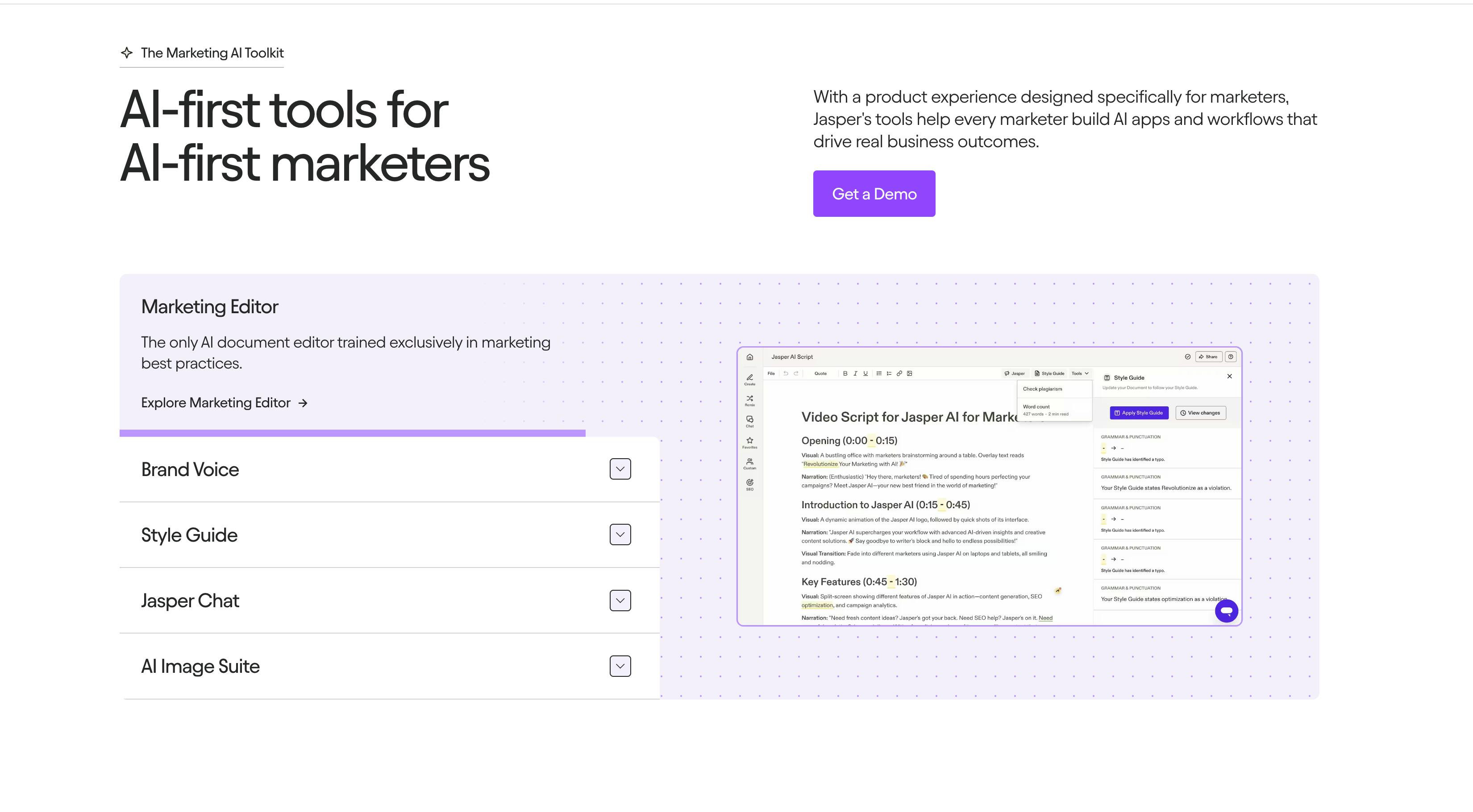Click the Get a Demo button
Image resolution: width=1473 pixels, height=812 pixels.
874,194
